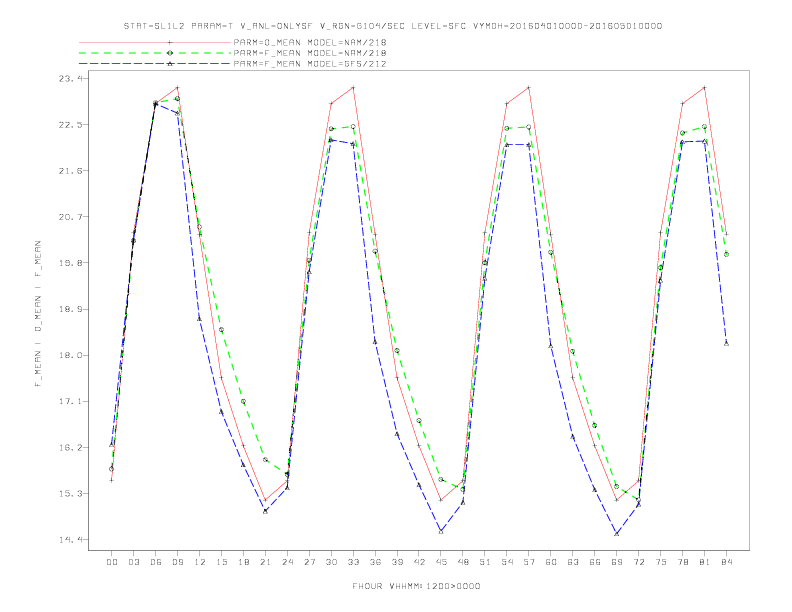Click the blue dashed legend line sample
792x612 pixels.
click(155, 64)
